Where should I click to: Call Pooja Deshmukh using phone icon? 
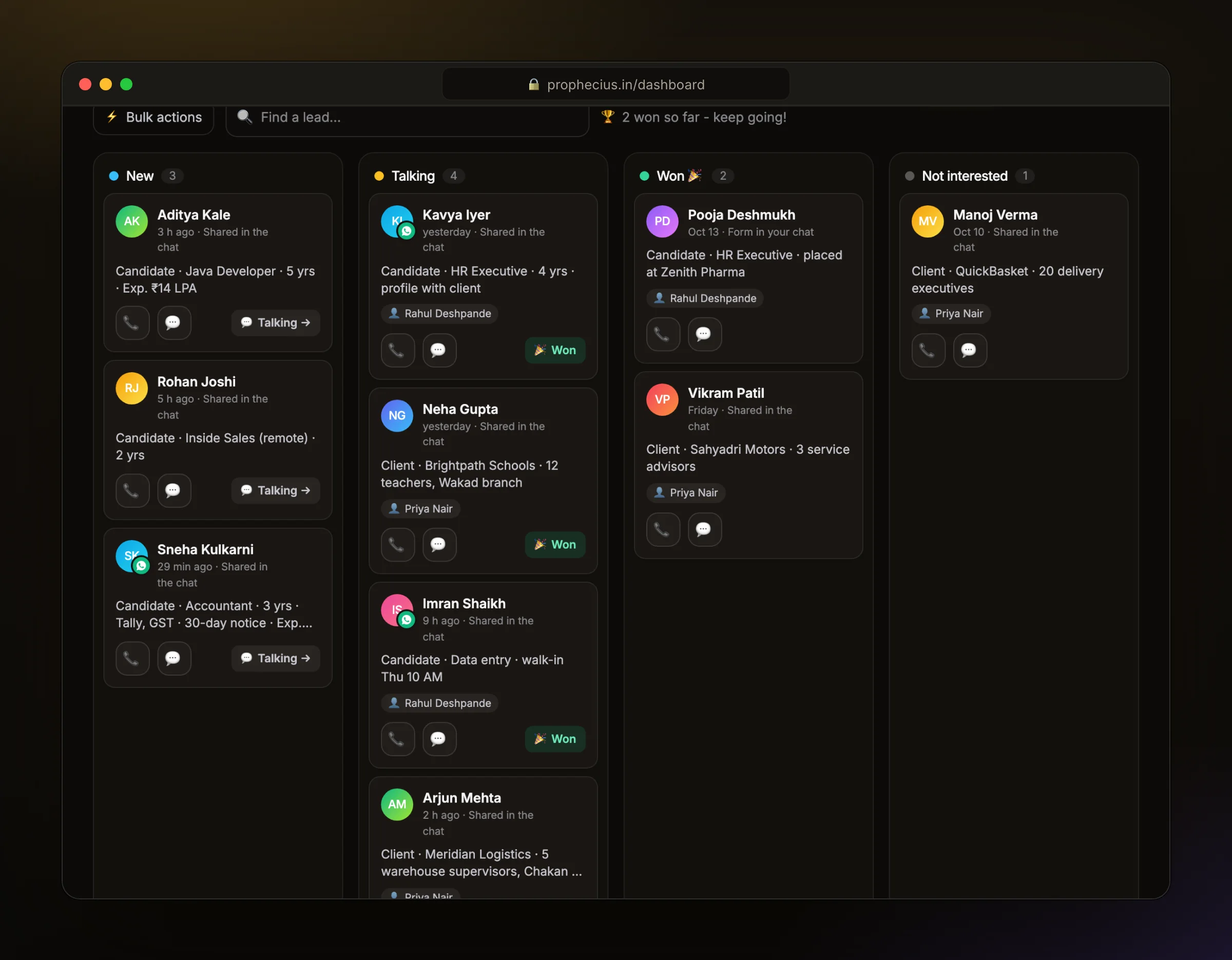click(x=662, y=334)
